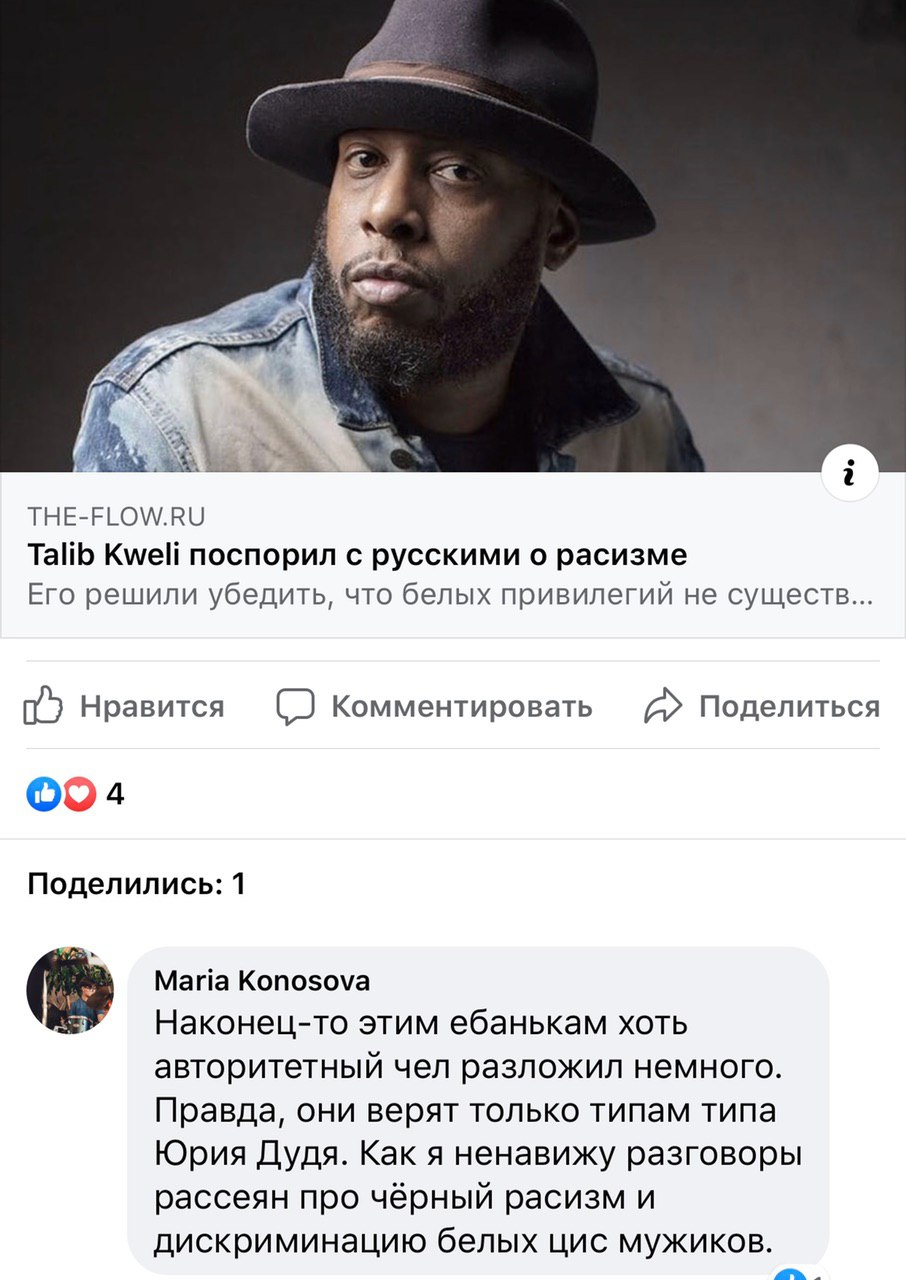Open the THE-FLOW.RU source link
906x1280 pixels.
pyautogui.click(x=116, y=516)
